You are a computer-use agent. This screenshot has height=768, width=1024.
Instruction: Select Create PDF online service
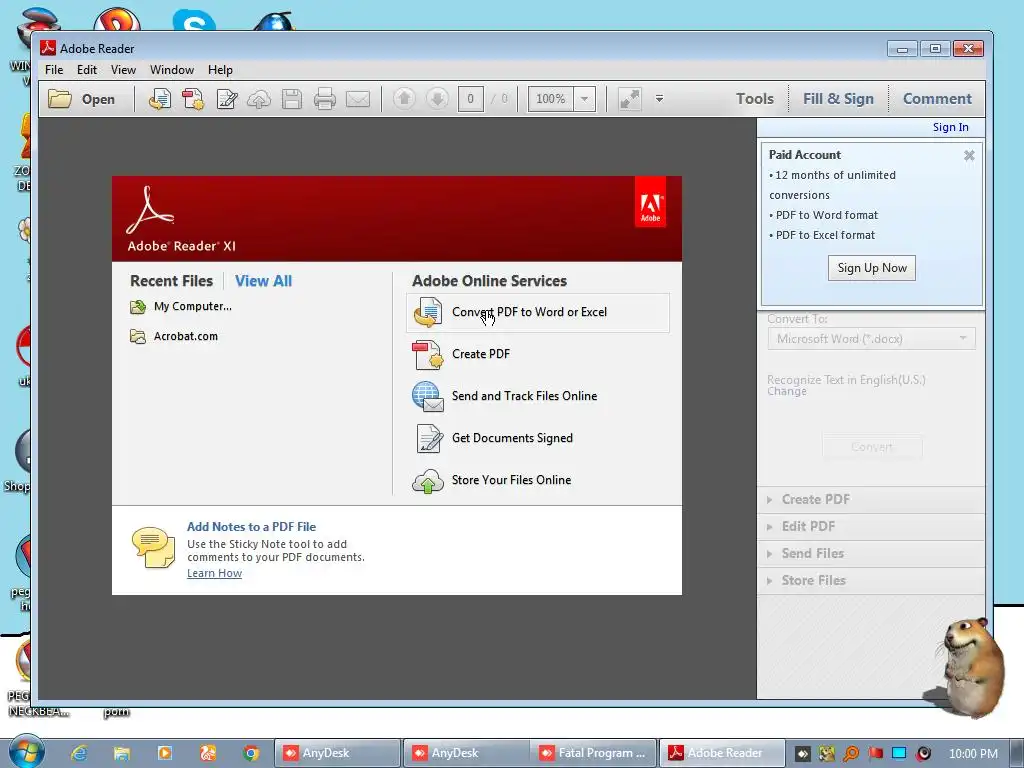click(481, 354)
